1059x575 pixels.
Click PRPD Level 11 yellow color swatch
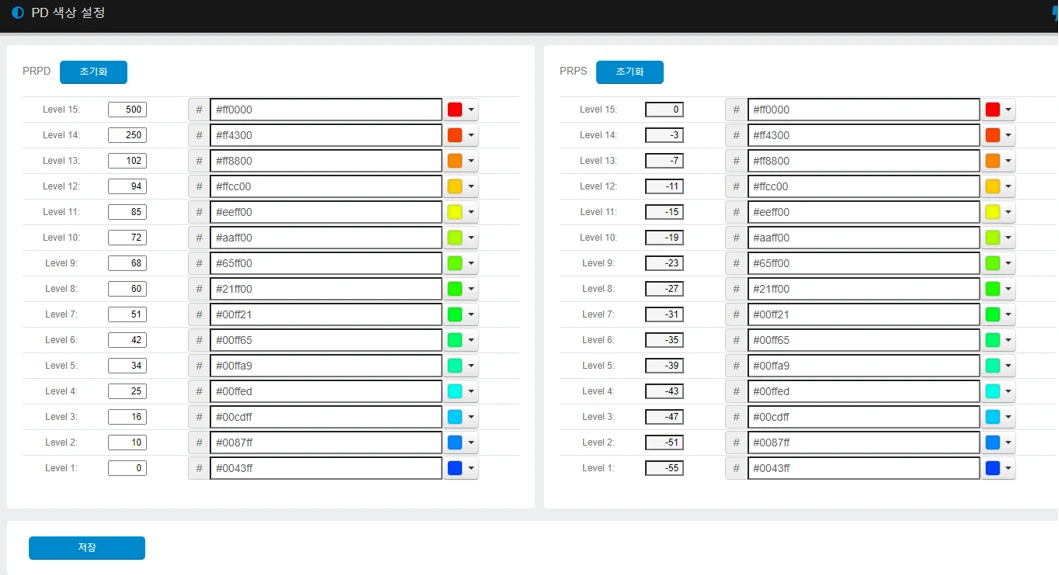pos(455,212)
